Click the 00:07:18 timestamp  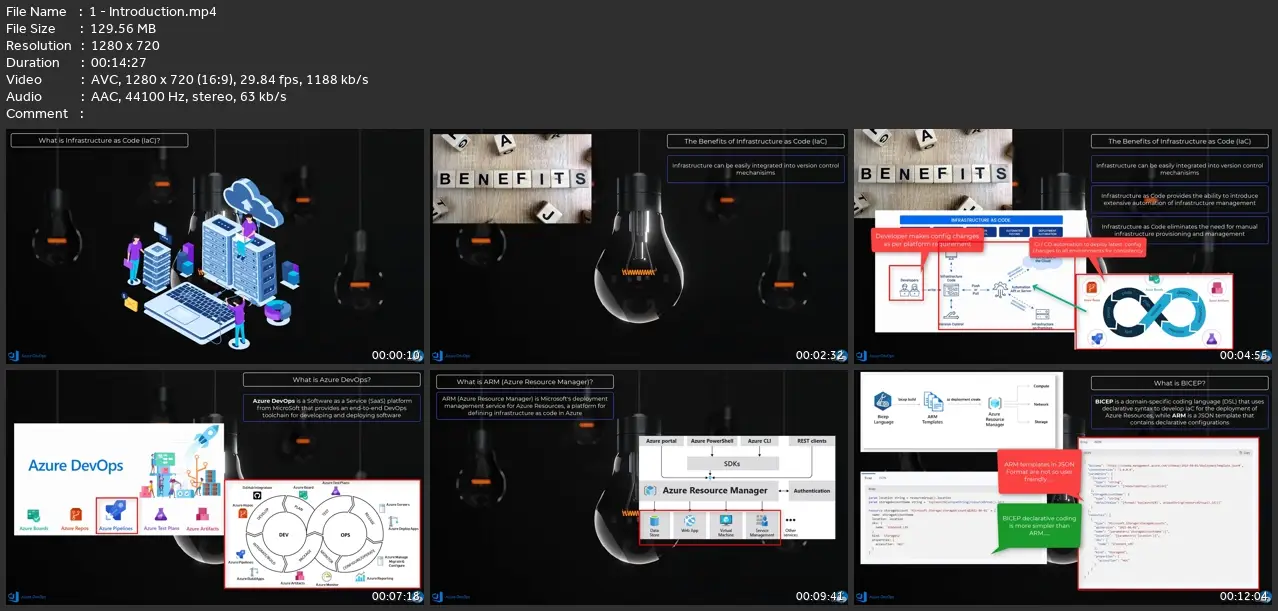[397, 597]
